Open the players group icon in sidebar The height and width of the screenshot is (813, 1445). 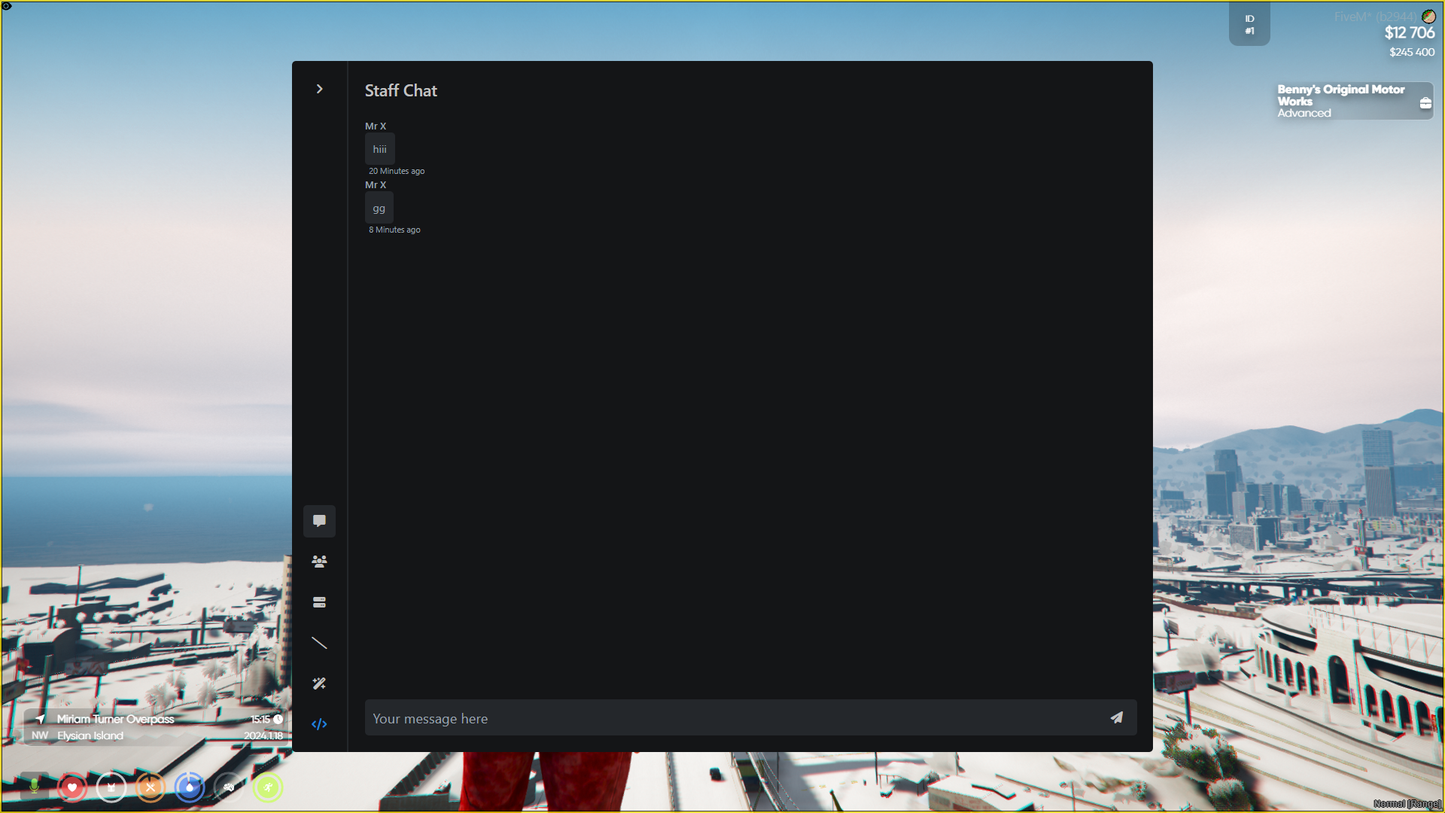320,562
